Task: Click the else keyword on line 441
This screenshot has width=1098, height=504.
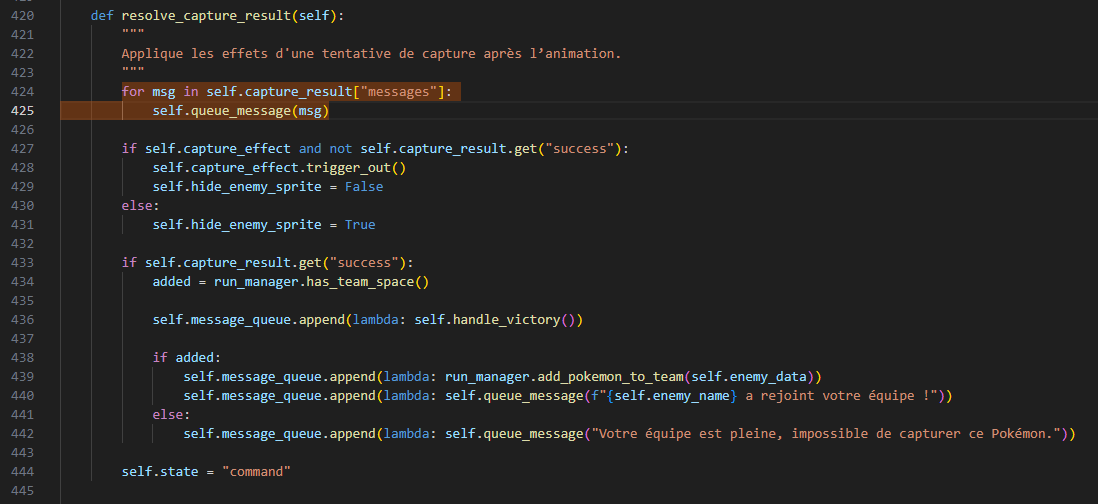Action: click(167, 415)
